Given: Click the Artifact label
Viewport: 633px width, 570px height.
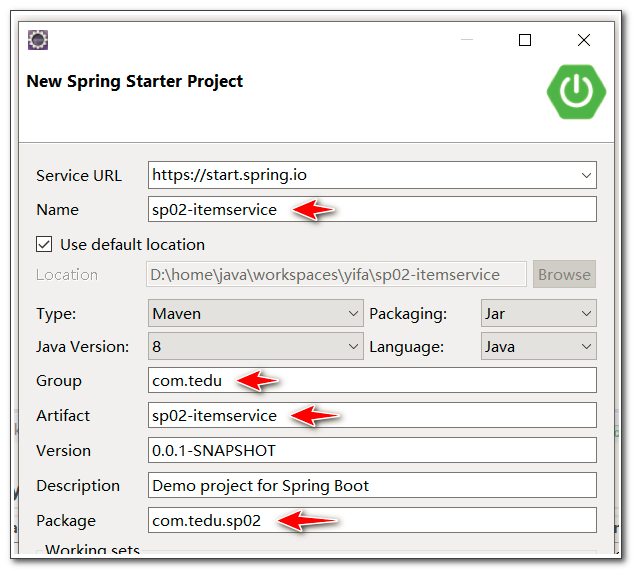Looking at the screenshot, I should point(63,415).
